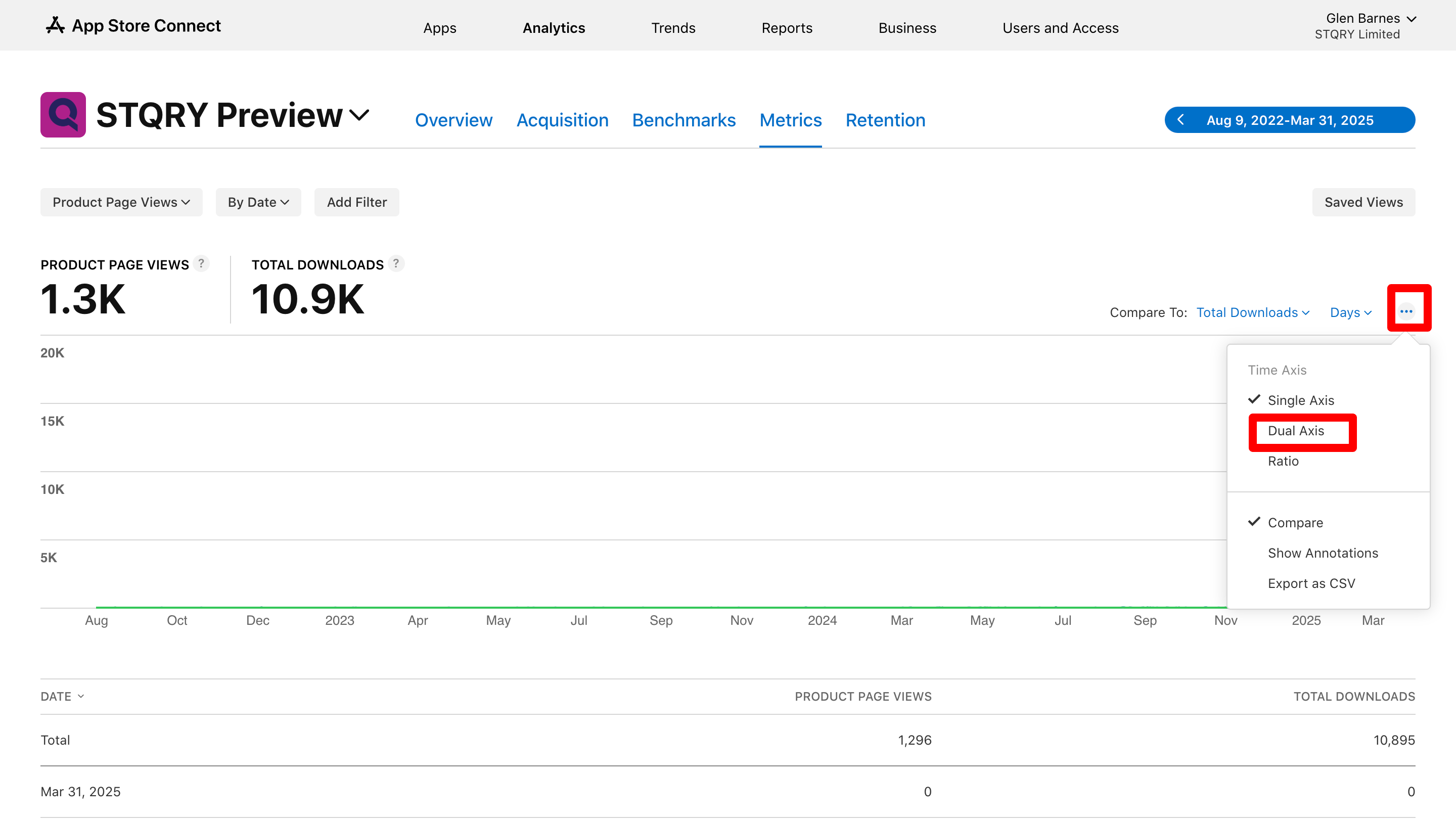Select the Single Axis option
This screenshot has height=821, width=1456.
(1301, 400)
